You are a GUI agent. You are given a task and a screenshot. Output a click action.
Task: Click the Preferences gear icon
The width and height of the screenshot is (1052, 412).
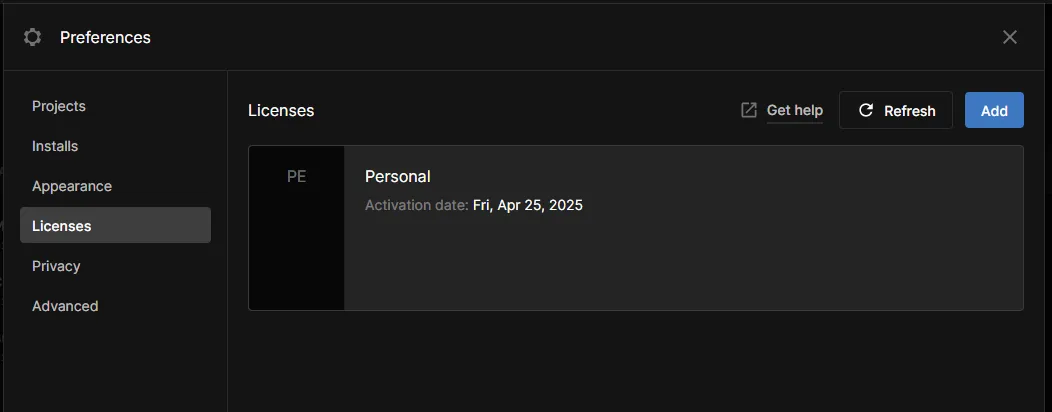[x=32, y=37]
